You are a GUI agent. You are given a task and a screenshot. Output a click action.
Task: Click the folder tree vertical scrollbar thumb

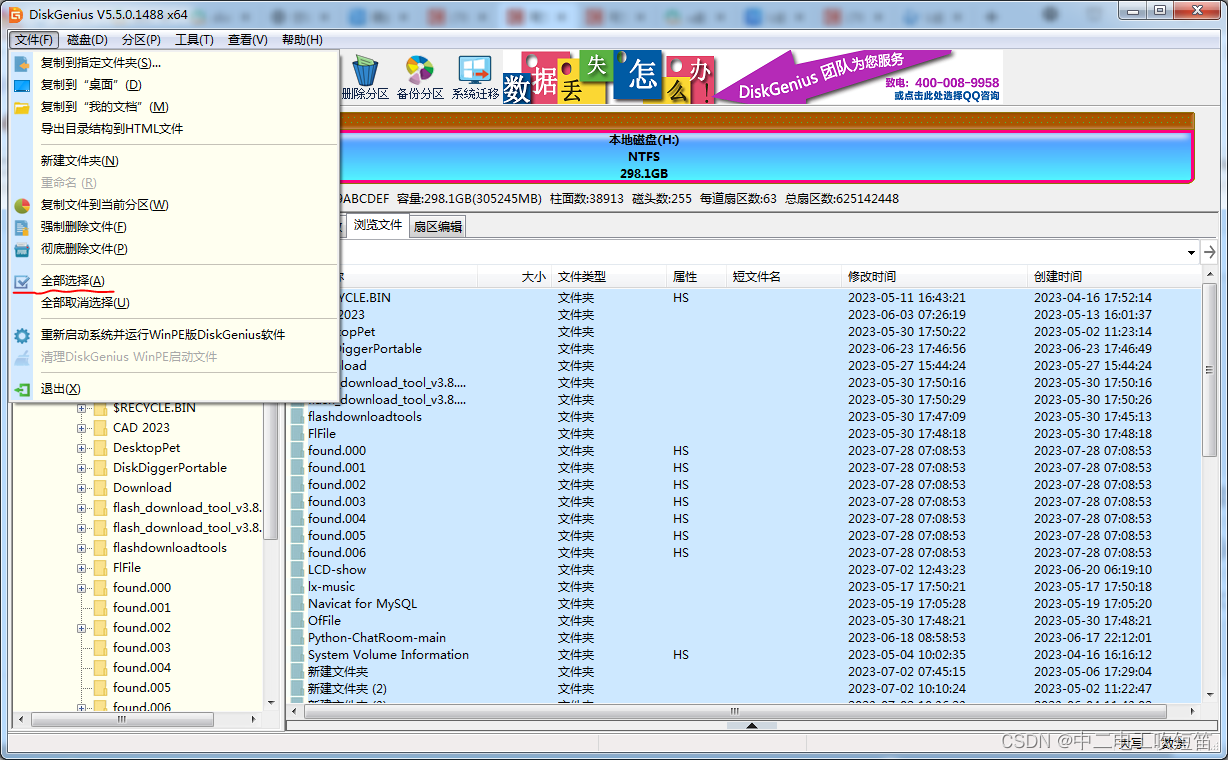click(270, 472)
